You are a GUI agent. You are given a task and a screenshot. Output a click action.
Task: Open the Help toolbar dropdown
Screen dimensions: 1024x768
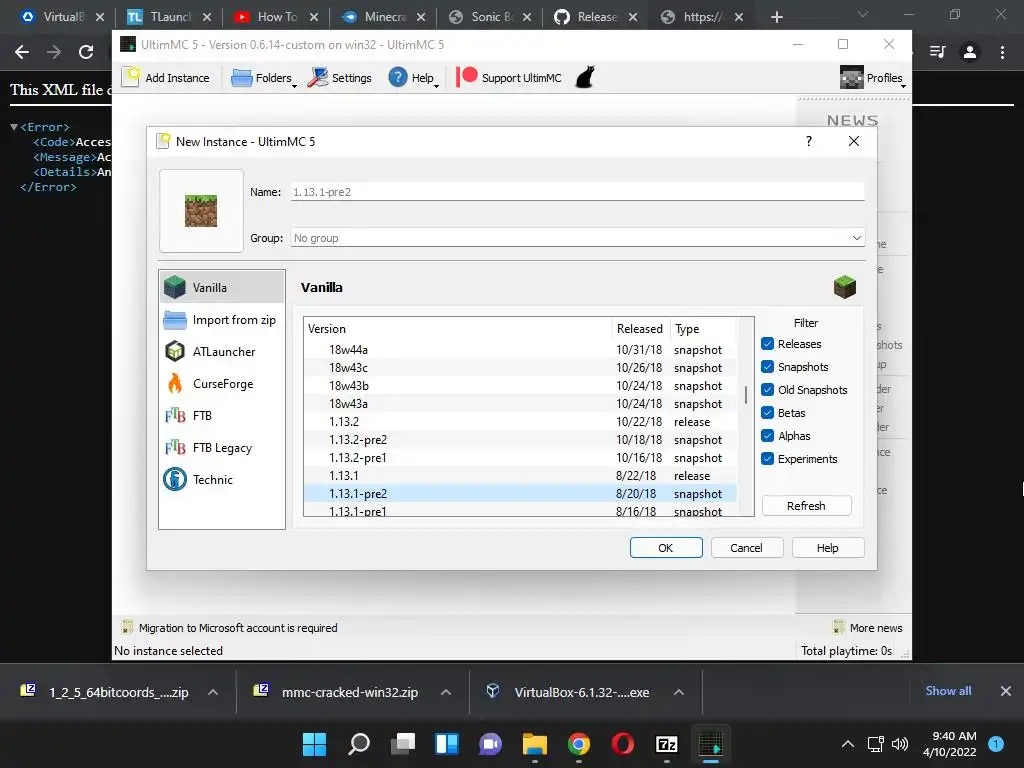click(x=413, y=78)
